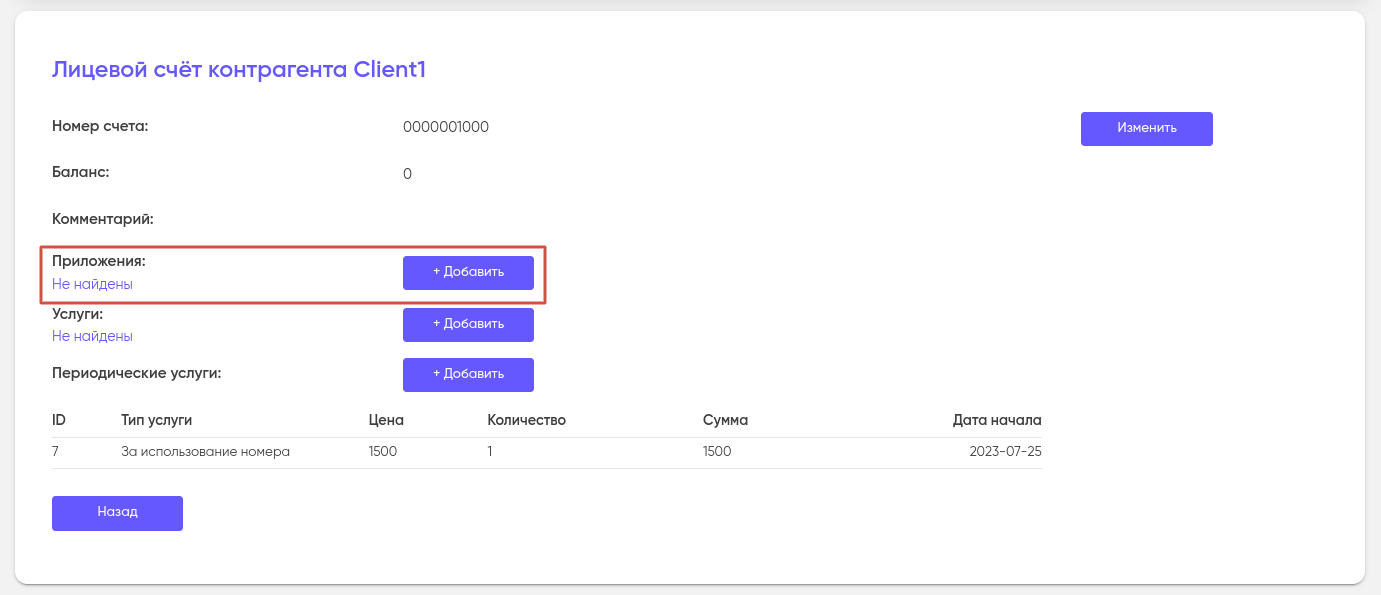
Task: Click the Тип услуги column header
Action: (156, 420)
